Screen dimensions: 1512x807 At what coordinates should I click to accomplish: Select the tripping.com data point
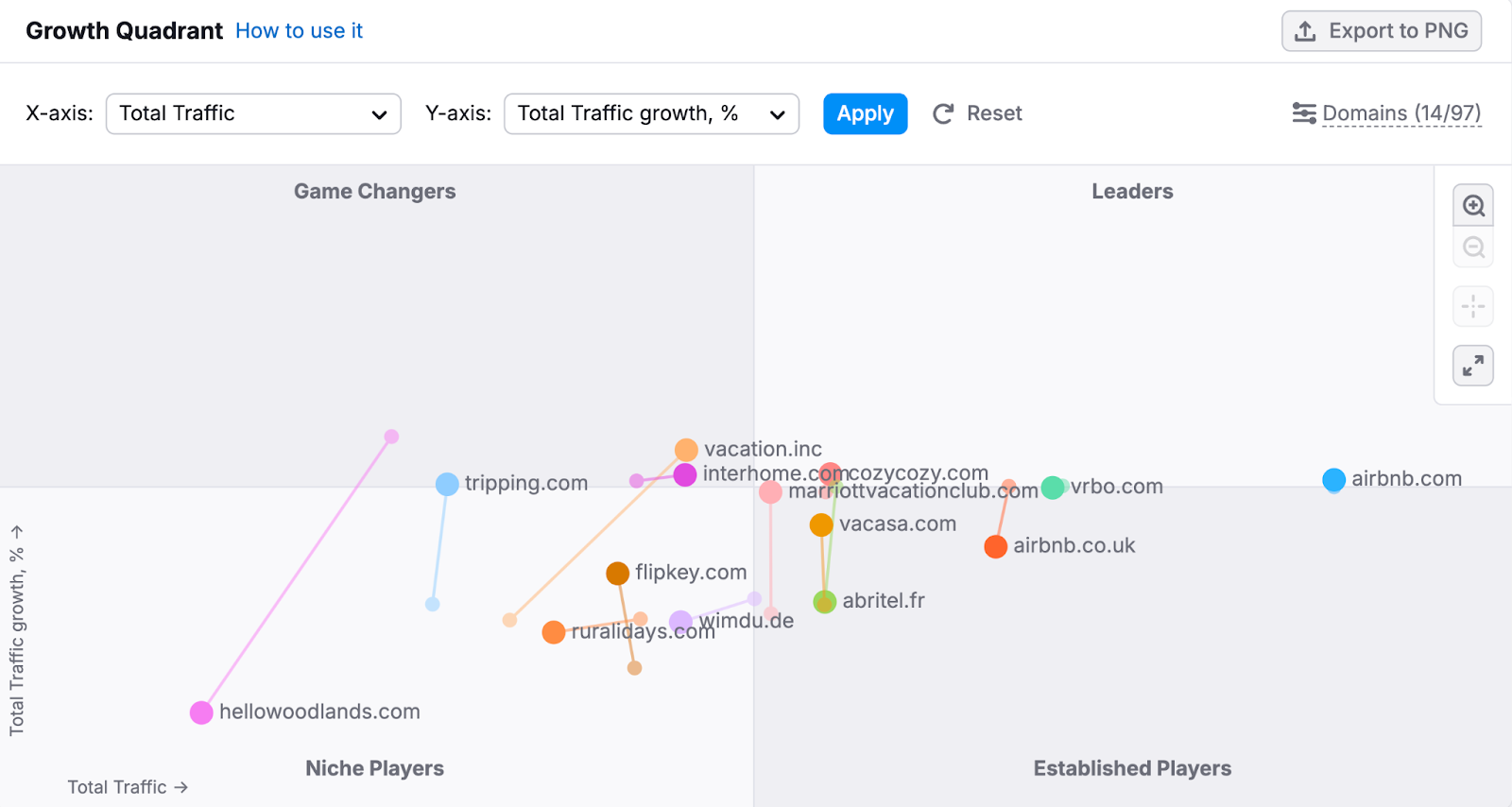coord(447,484)
